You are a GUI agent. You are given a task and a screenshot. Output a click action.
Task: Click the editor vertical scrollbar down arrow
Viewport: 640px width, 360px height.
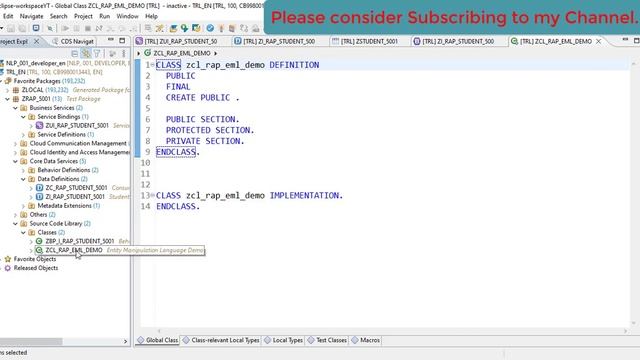click(633, 323)
